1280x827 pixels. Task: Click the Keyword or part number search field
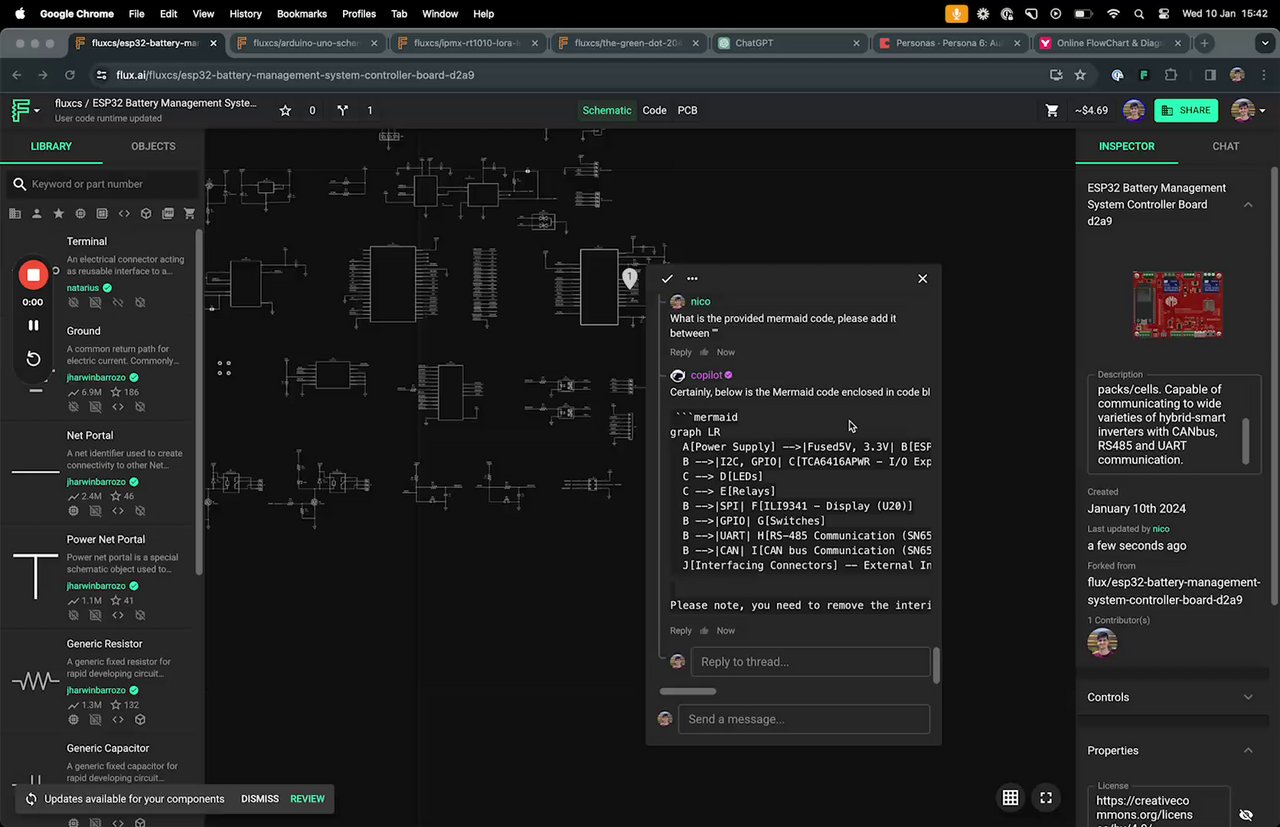pyautogui.click(x=110, y=184)
